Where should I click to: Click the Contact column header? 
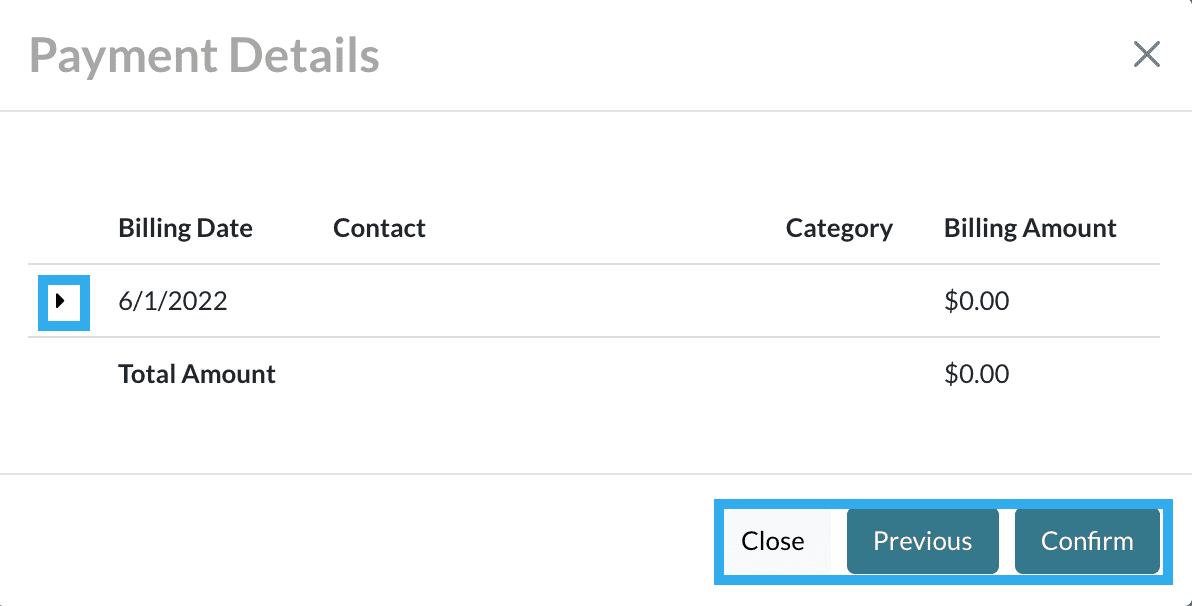pos(379,228)
